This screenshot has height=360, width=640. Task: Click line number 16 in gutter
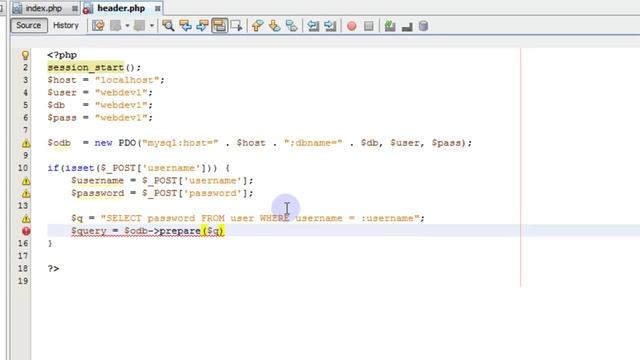23,243
